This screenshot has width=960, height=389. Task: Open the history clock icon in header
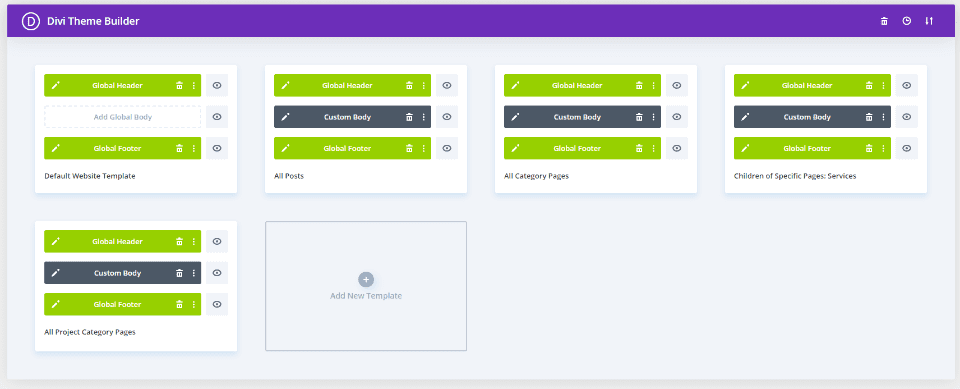point(907,21)
